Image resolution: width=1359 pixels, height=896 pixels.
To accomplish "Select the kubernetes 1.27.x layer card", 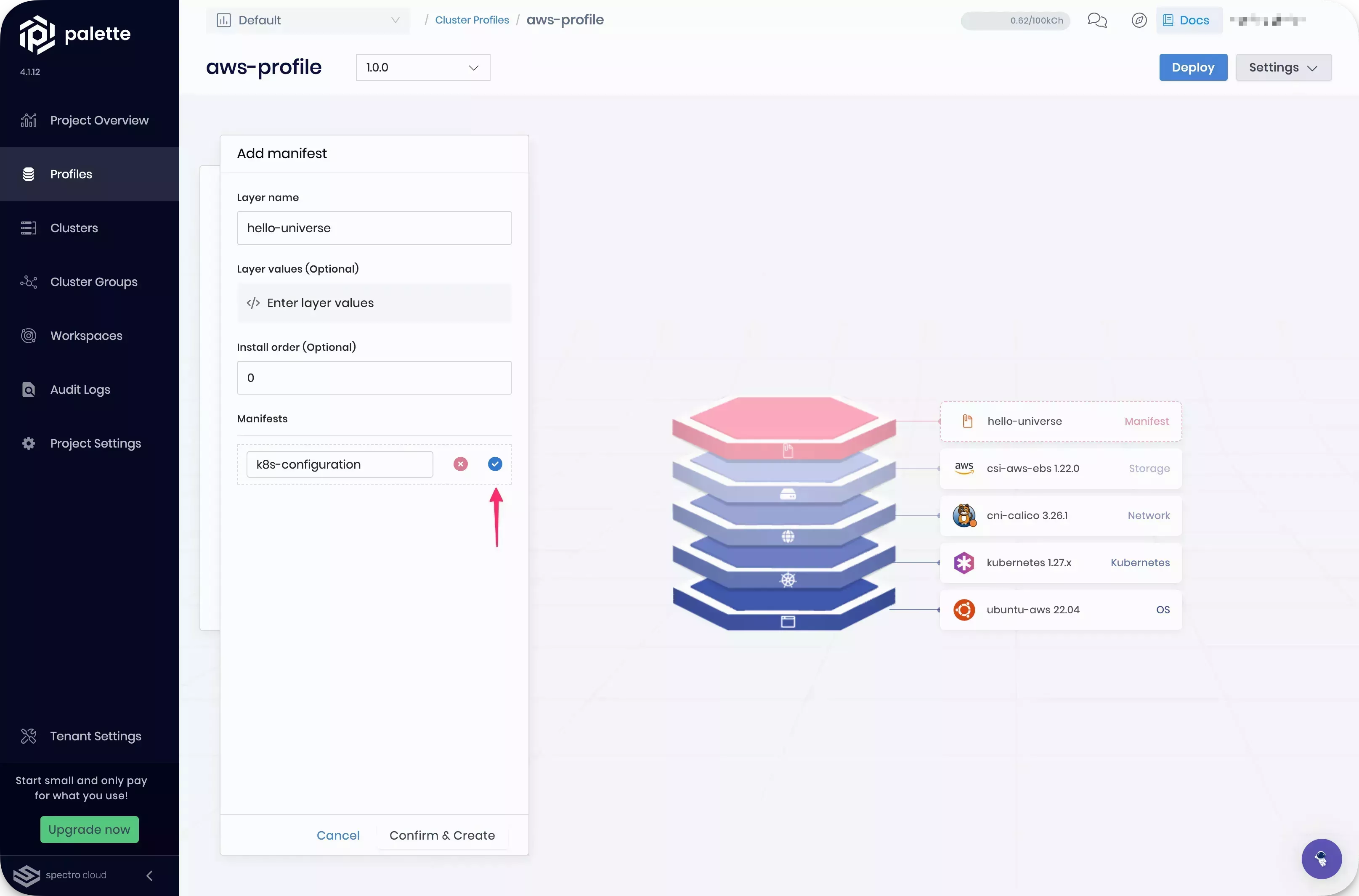I will tap(1061, 563).
